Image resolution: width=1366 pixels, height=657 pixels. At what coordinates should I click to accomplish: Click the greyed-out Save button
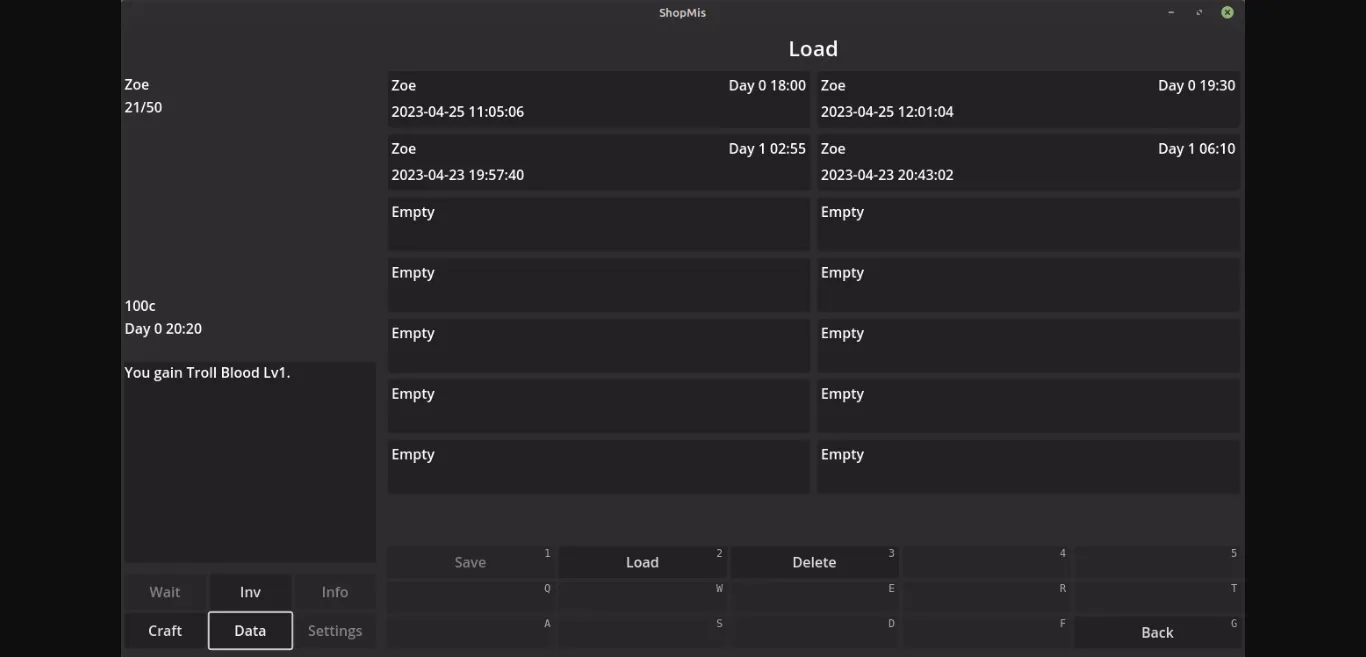[470, 562]
